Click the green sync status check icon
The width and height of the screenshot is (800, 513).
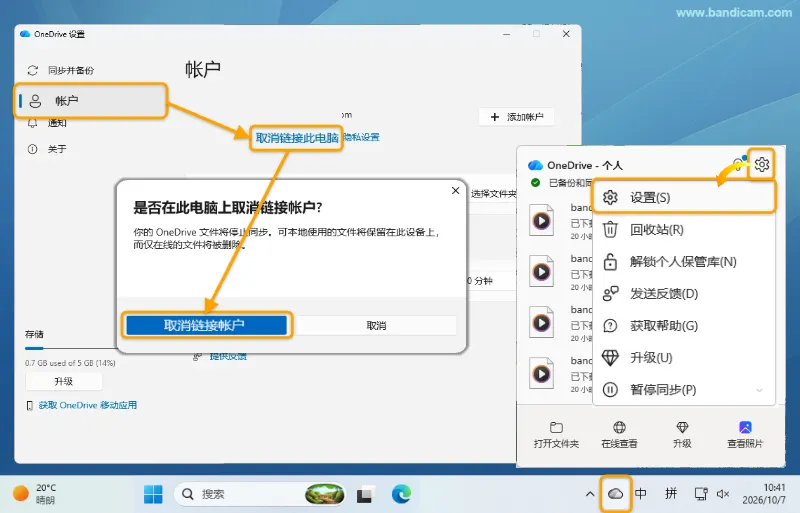535,183
